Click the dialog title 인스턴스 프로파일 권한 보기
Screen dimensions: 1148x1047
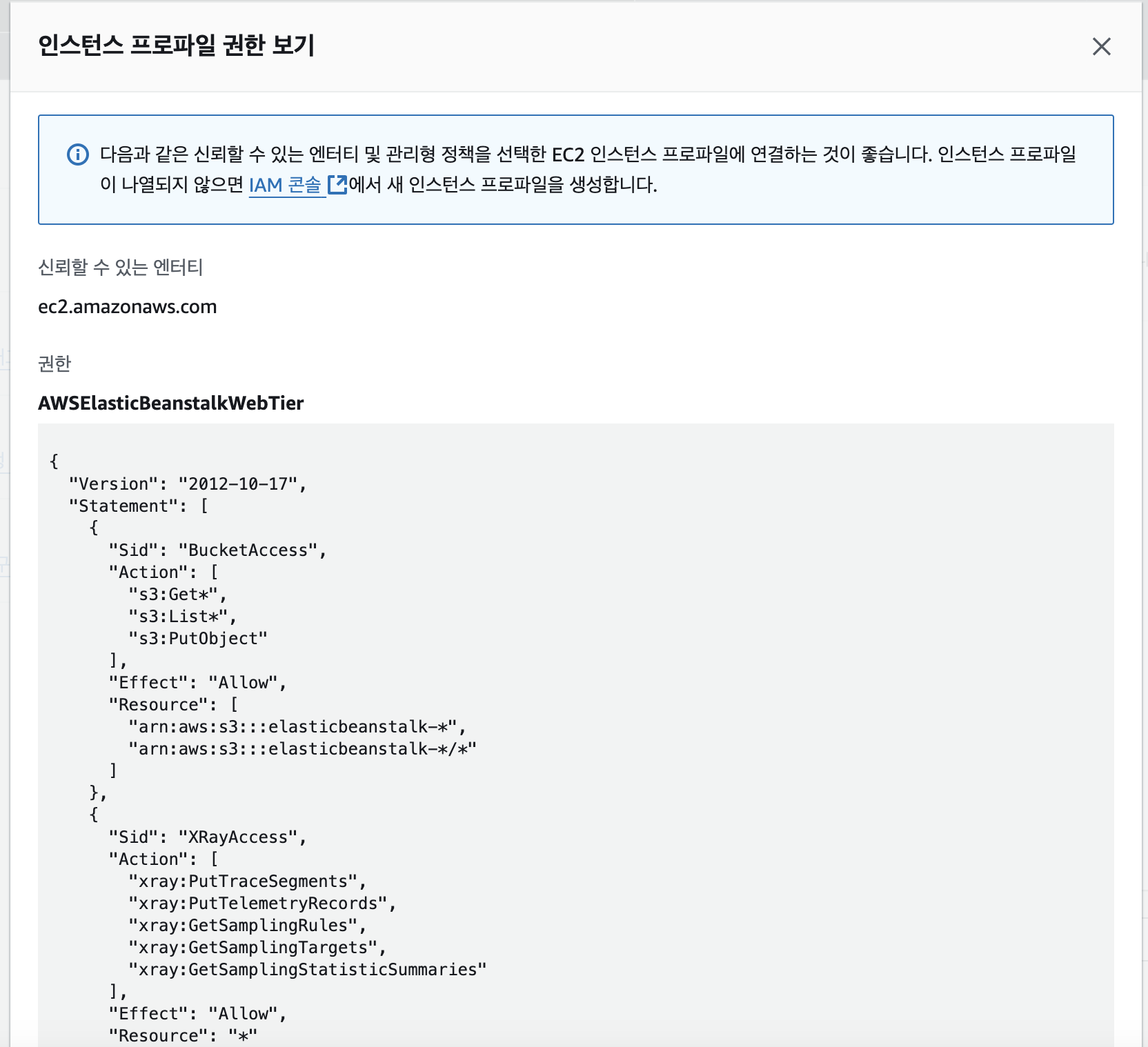point(176,46)
